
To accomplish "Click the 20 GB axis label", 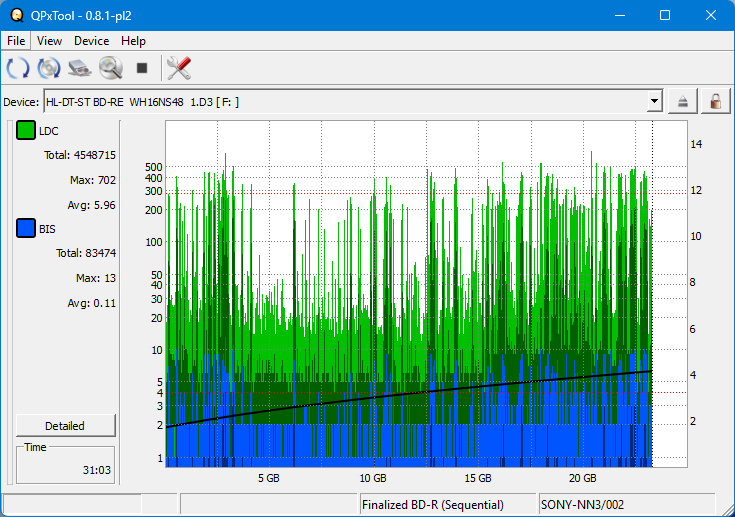I will click(x=583, y=478).
